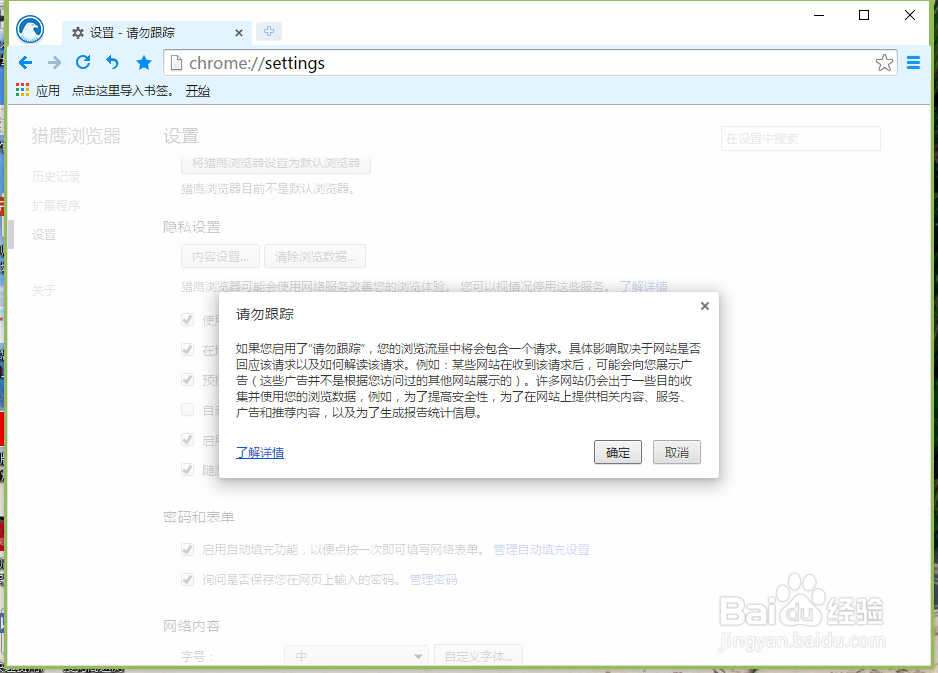Viewport: 938px width, 673px height.
Task: Toggle privacy checkbox starting 启
Action: coord(187,440)
